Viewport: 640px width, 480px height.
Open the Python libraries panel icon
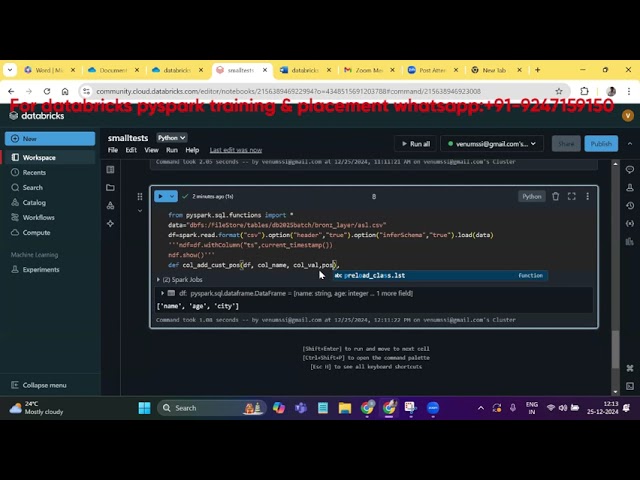click(x=630, y=241)
